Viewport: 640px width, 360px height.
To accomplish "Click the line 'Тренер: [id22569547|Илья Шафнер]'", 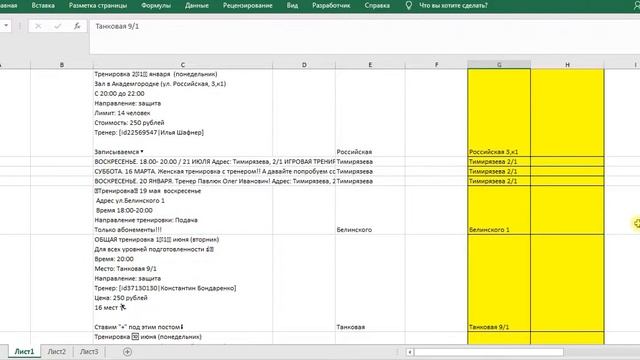I will click(149, 132).
